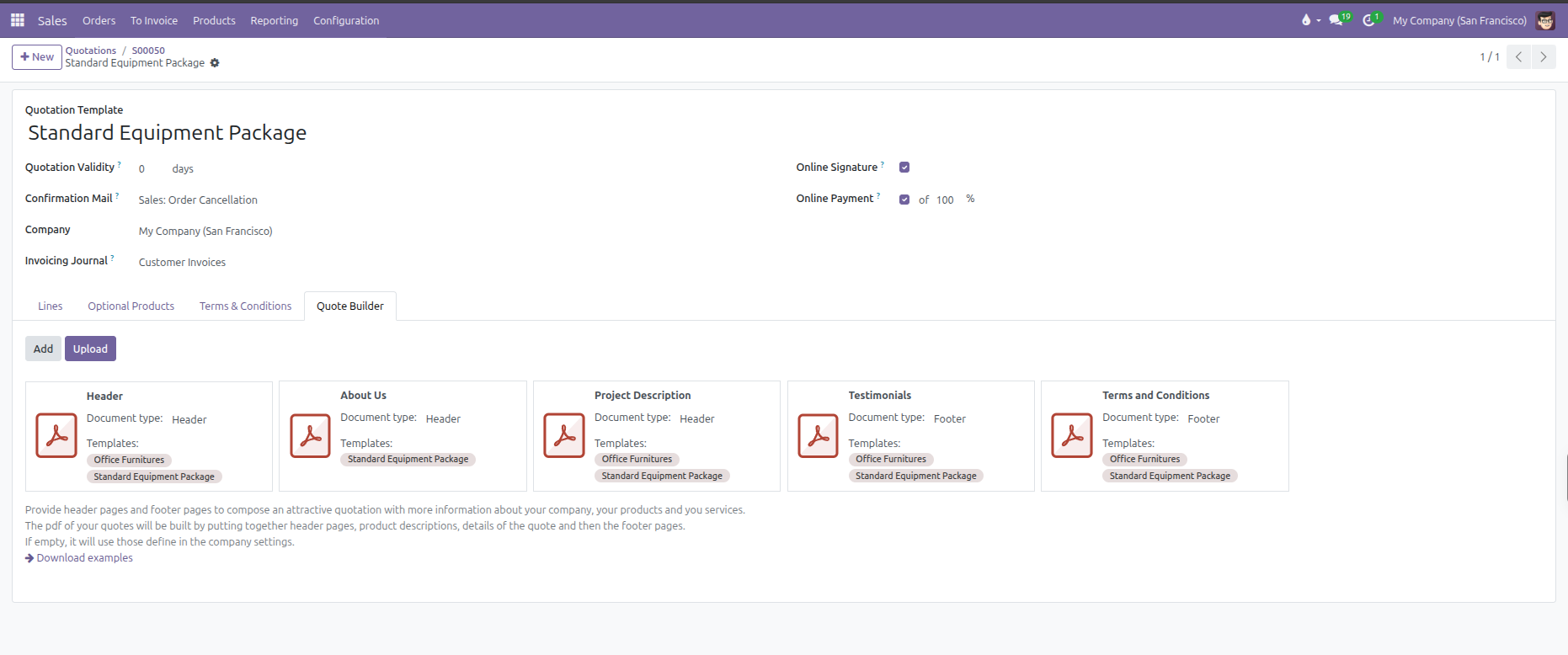This screenshot has width=1568, height=655.
Task: Open the Reporting menu
Action: [x=275, y=20]
